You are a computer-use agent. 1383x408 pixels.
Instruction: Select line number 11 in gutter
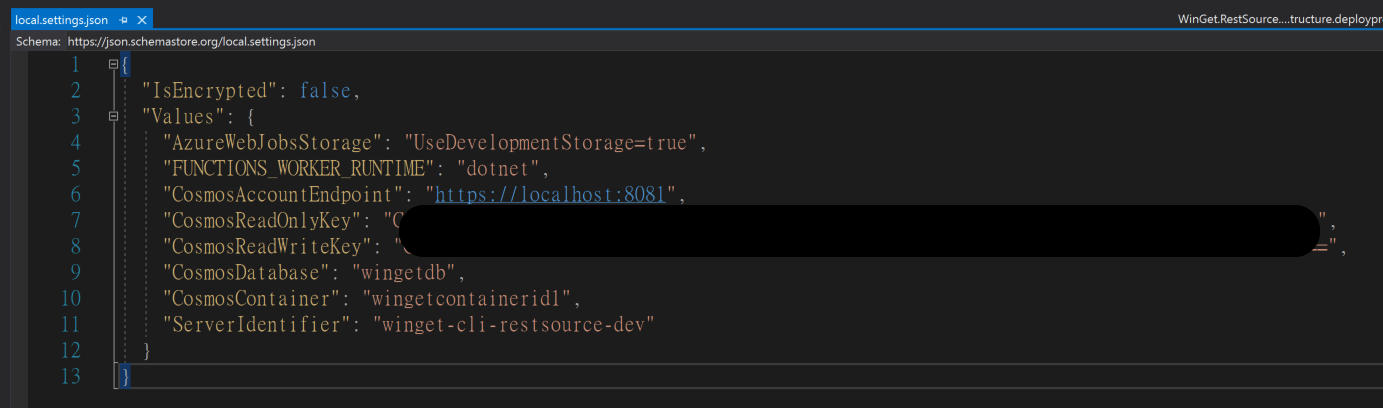pyautogui.click(x=70, y=324)
